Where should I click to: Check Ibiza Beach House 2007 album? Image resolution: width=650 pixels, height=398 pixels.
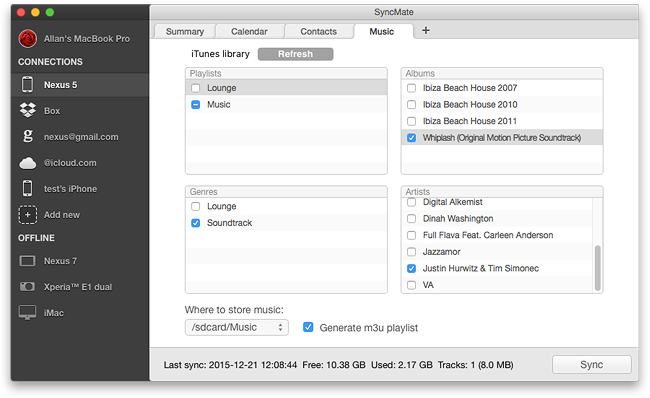pos(411,88)
